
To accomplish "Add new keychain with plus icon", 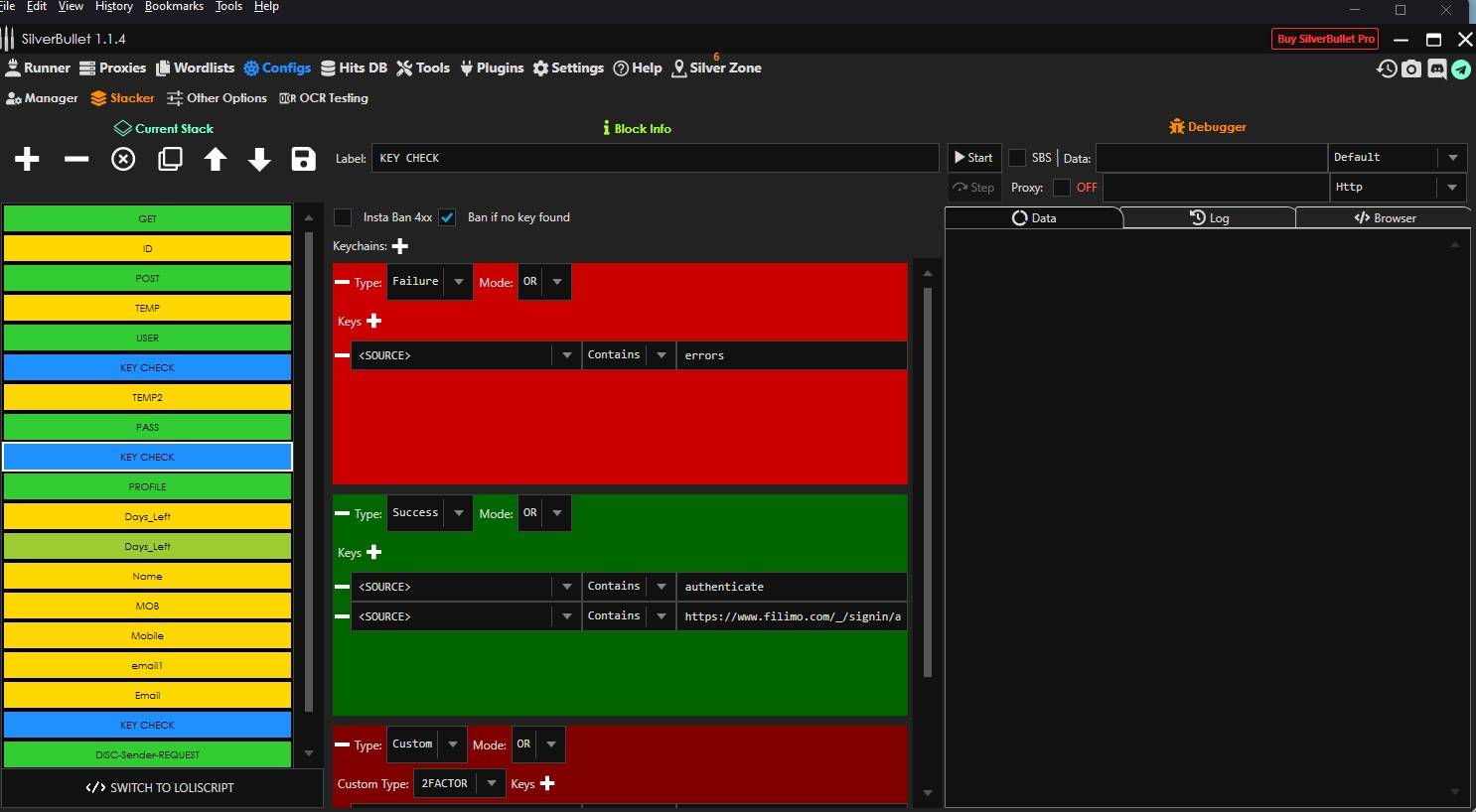I will pyautogui.click(x=400, y=246).
